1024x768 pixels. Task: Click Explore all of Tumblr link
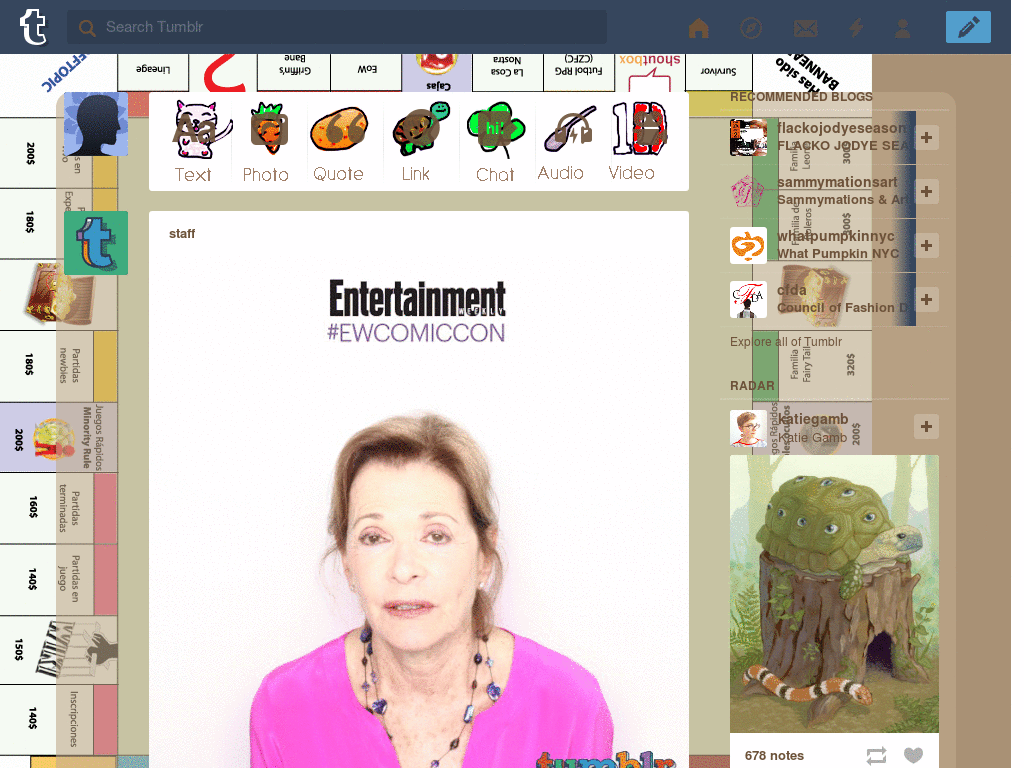click(786, 342)
